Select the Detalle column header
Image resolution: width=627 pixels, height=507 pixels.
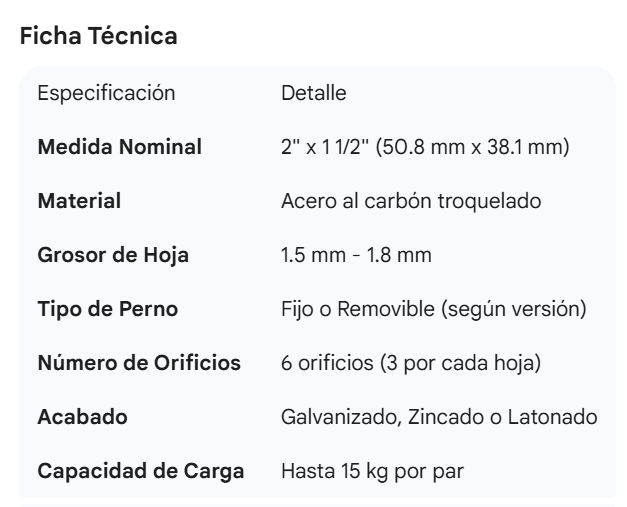click(314, 94)
